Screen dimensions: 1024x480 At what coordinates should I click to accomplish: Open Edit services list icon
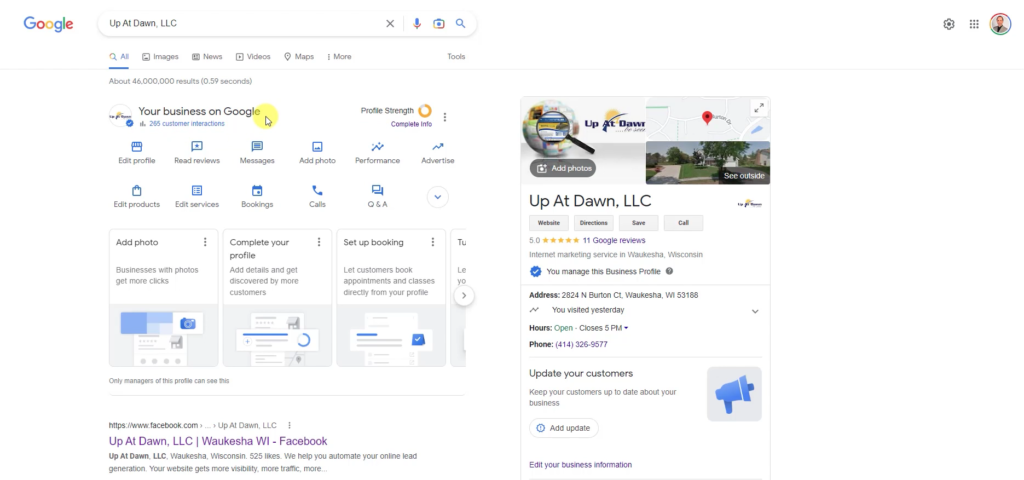point(197,191)
